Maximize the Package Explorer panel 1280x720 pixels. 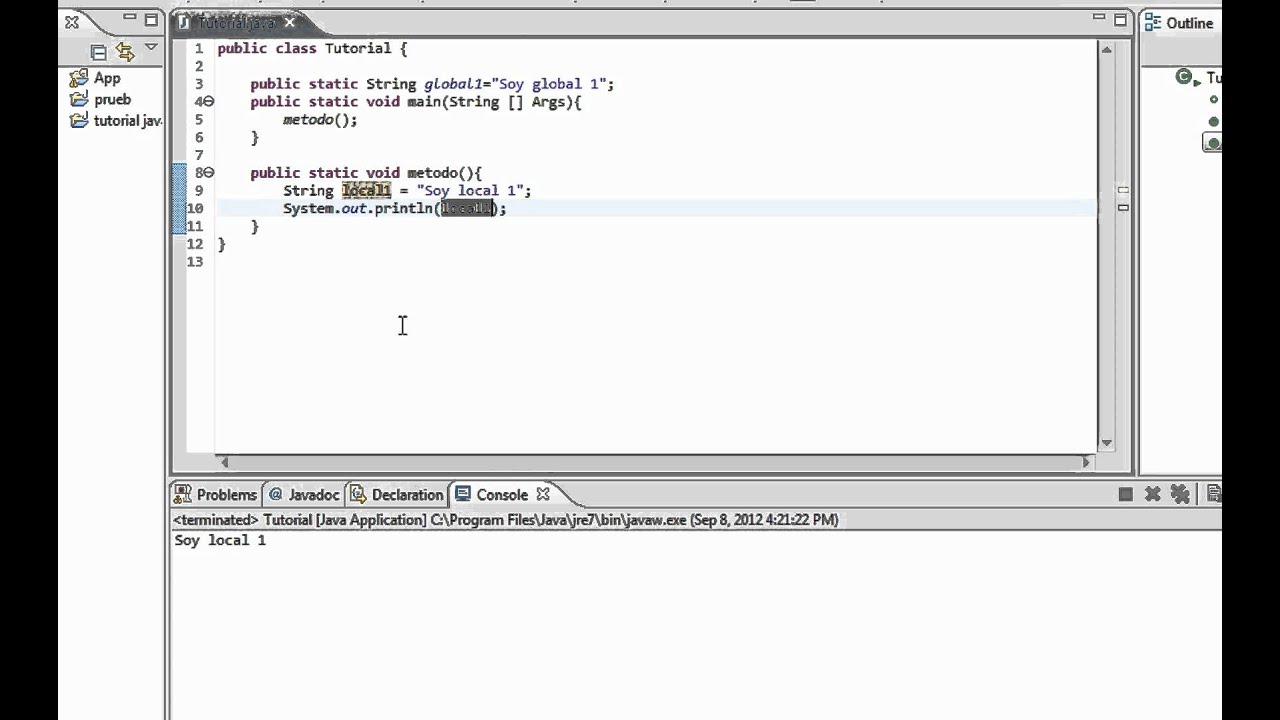[151, 20]
